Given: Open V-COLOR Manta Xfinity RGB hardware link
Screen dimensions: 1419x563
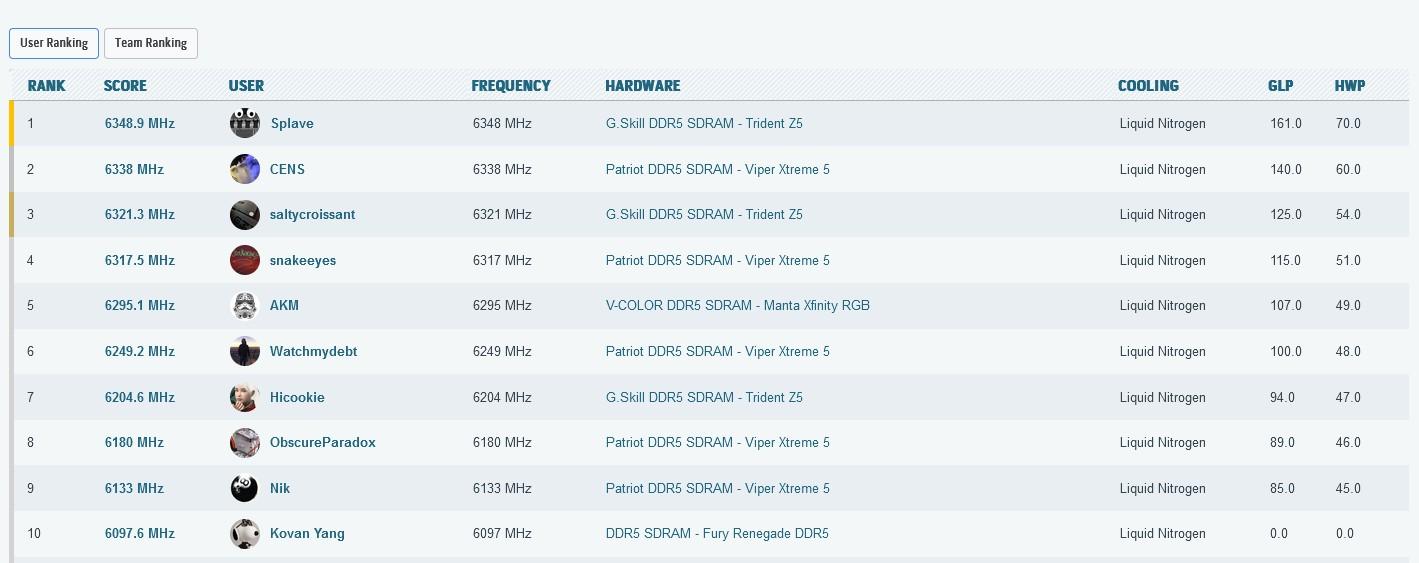Looking at the screenshot, I should coord(738,305).
